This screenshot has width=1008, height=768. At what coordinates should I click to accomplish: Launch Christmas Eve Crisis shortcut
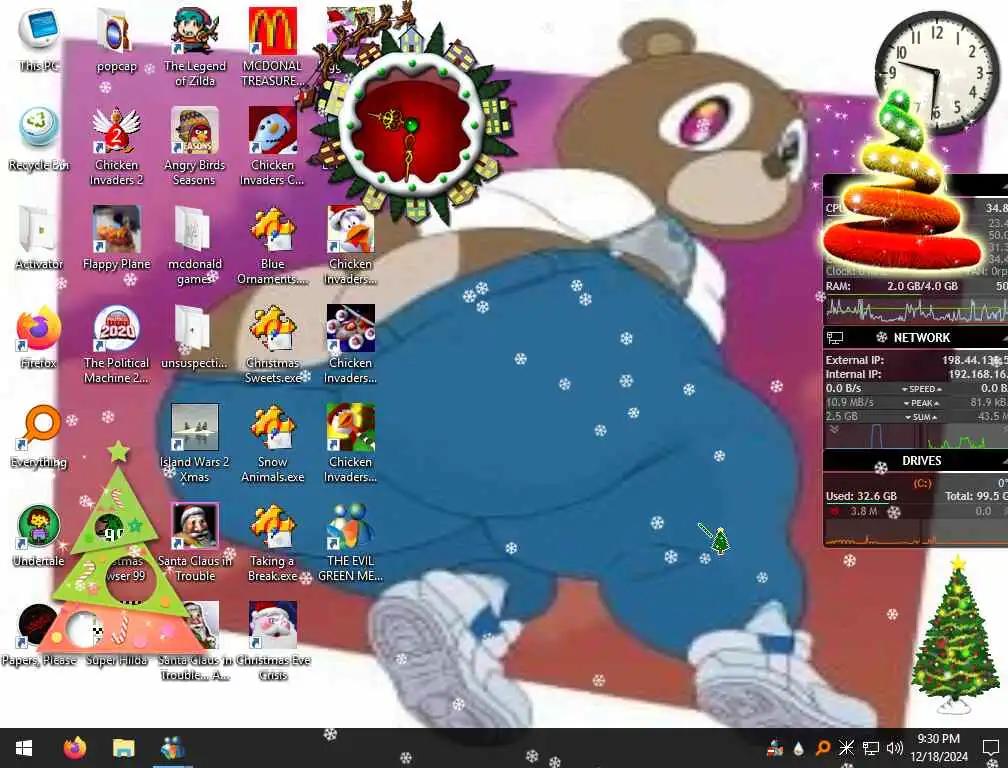(x=273, y=641)
